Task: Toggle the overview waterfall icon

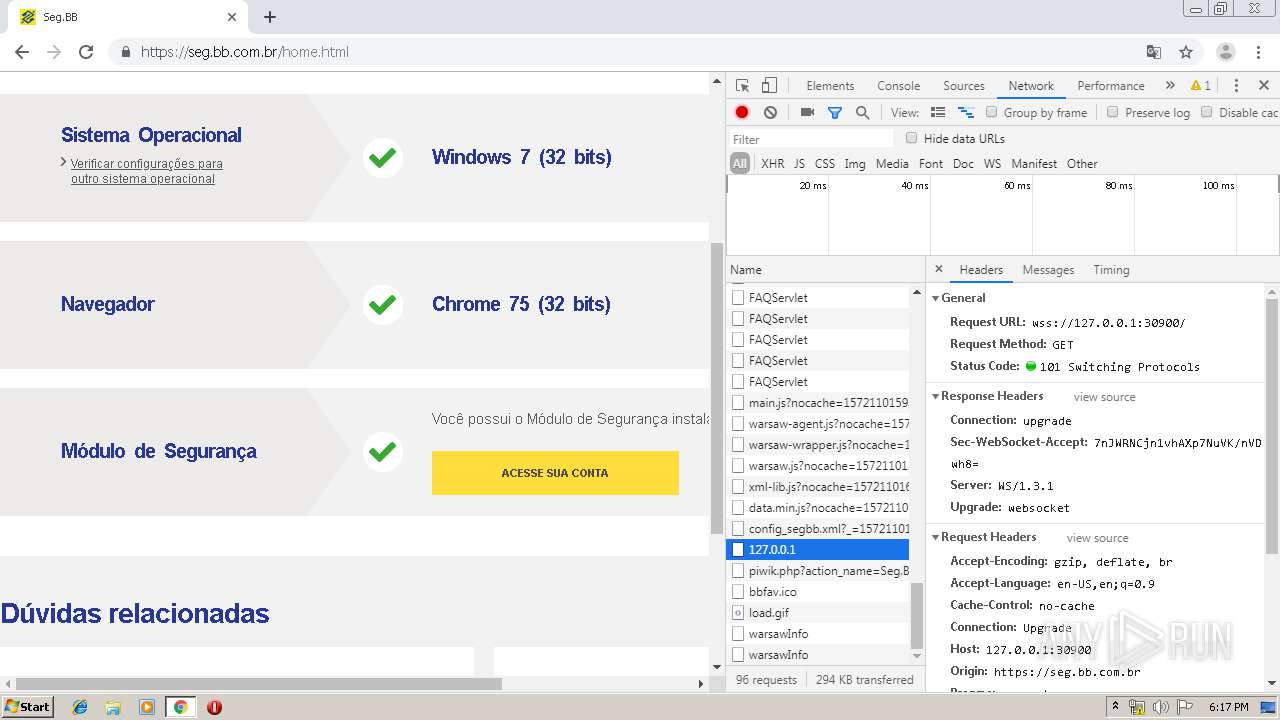Action: [x=966, y=113]
